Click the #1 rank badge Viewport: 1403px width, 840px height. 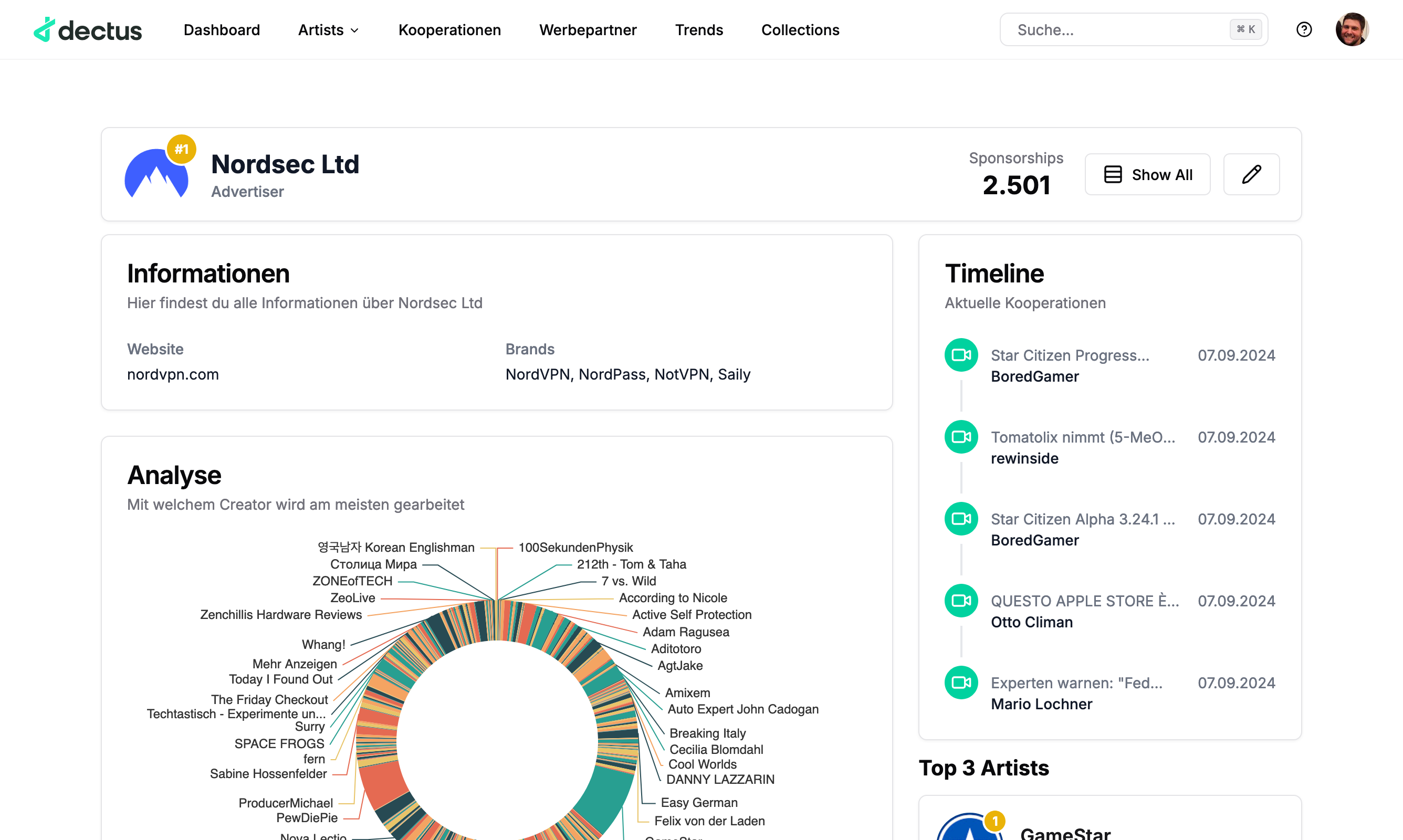181,149
